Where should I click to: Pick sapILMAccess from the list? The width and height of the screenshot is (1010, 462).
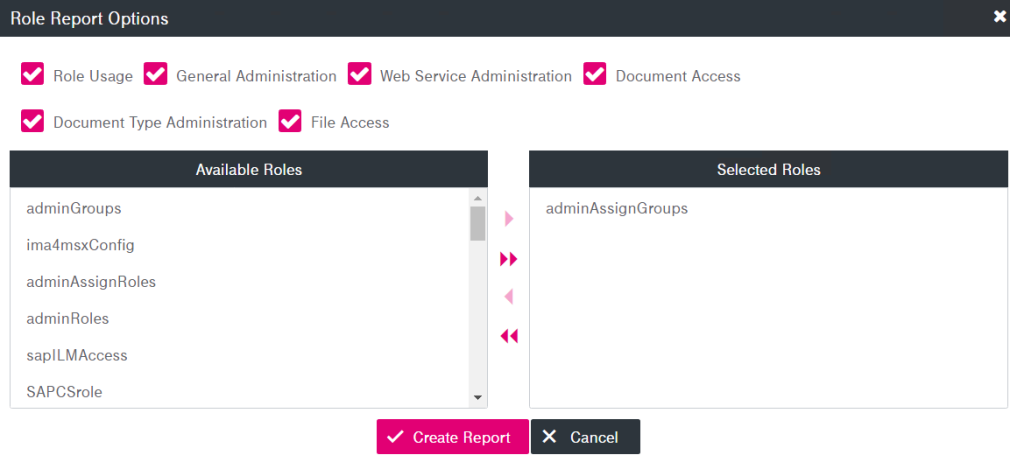tap(77, 355)
